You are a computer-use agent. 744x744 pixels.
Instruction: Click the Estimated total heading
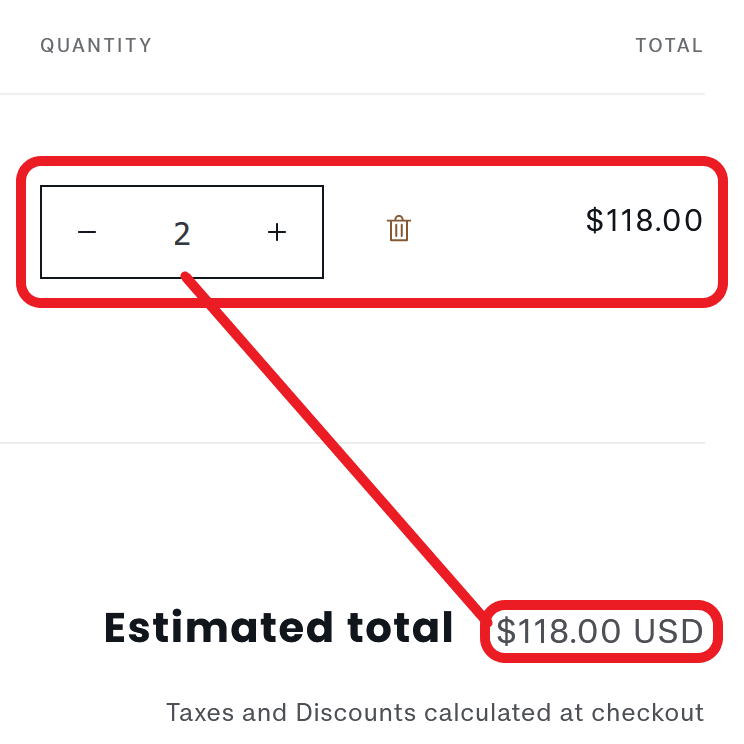(x=279, y=628)
